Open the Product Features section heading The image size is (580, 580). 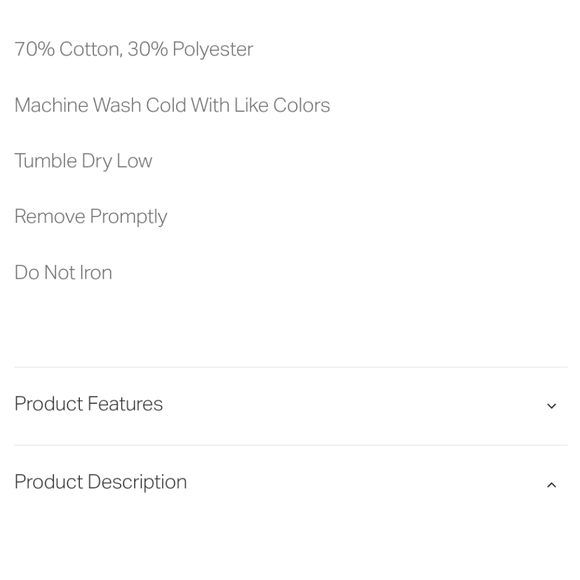click(88, 404)
